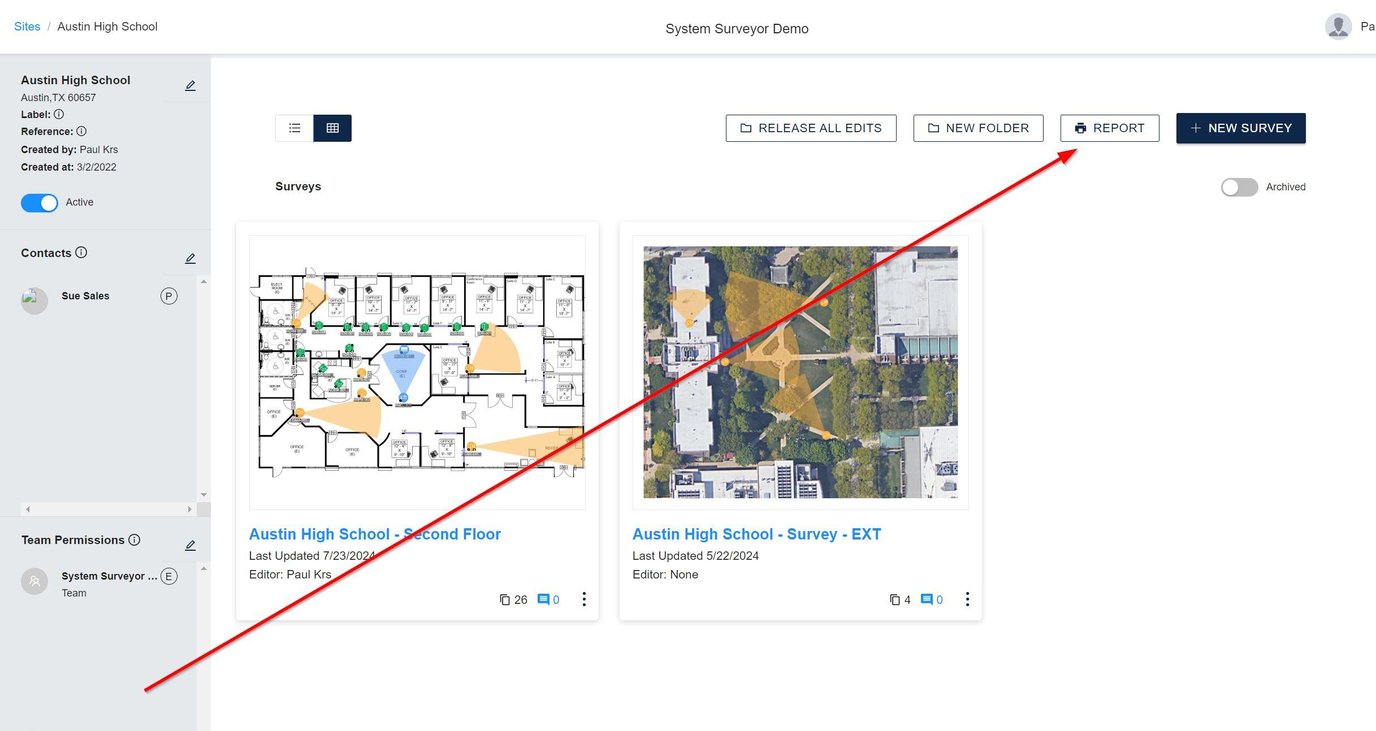Screen dimensions: 1376x731
Task: Open the Second Floor floor plan thumbnail
Action: pyautogui.click(x=417, y=372)
